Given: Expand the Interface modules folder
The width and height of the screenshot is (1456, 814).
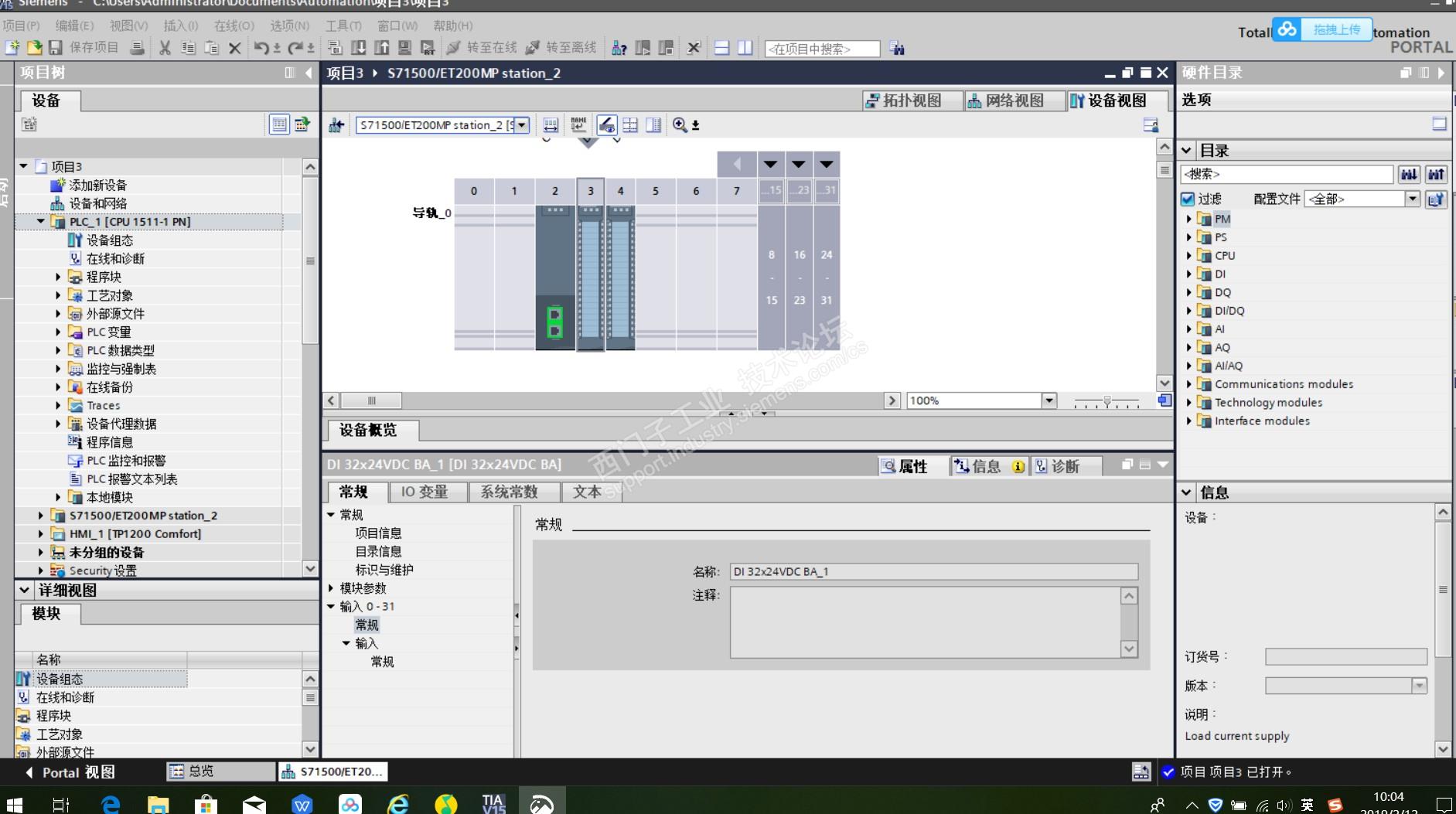Looking at the screenshot, I should click(1189, 421).
